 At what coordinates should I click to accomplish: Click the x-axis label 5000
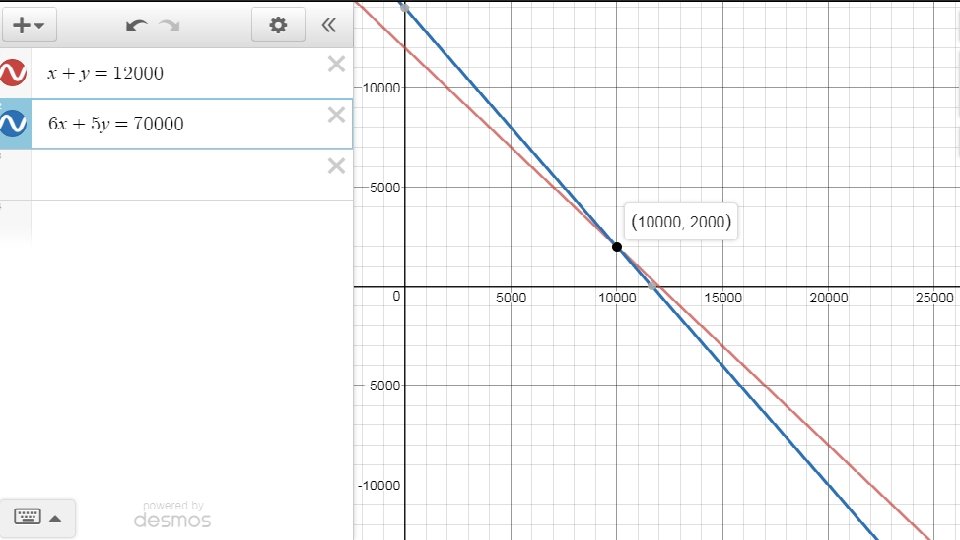pyautogui.click(x=511, y=298)
